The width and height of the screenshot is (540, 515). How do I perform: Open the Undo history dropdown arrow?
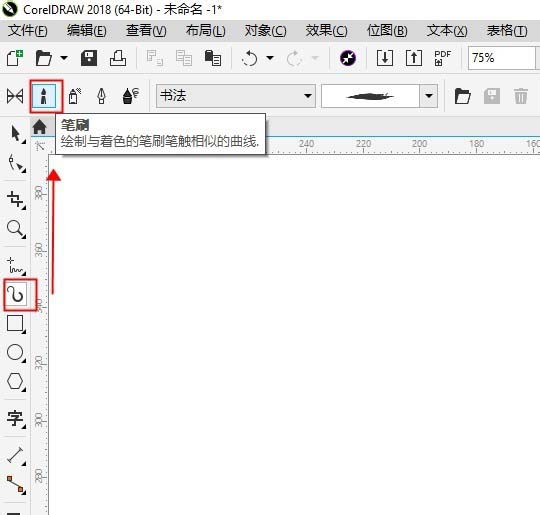270,58
